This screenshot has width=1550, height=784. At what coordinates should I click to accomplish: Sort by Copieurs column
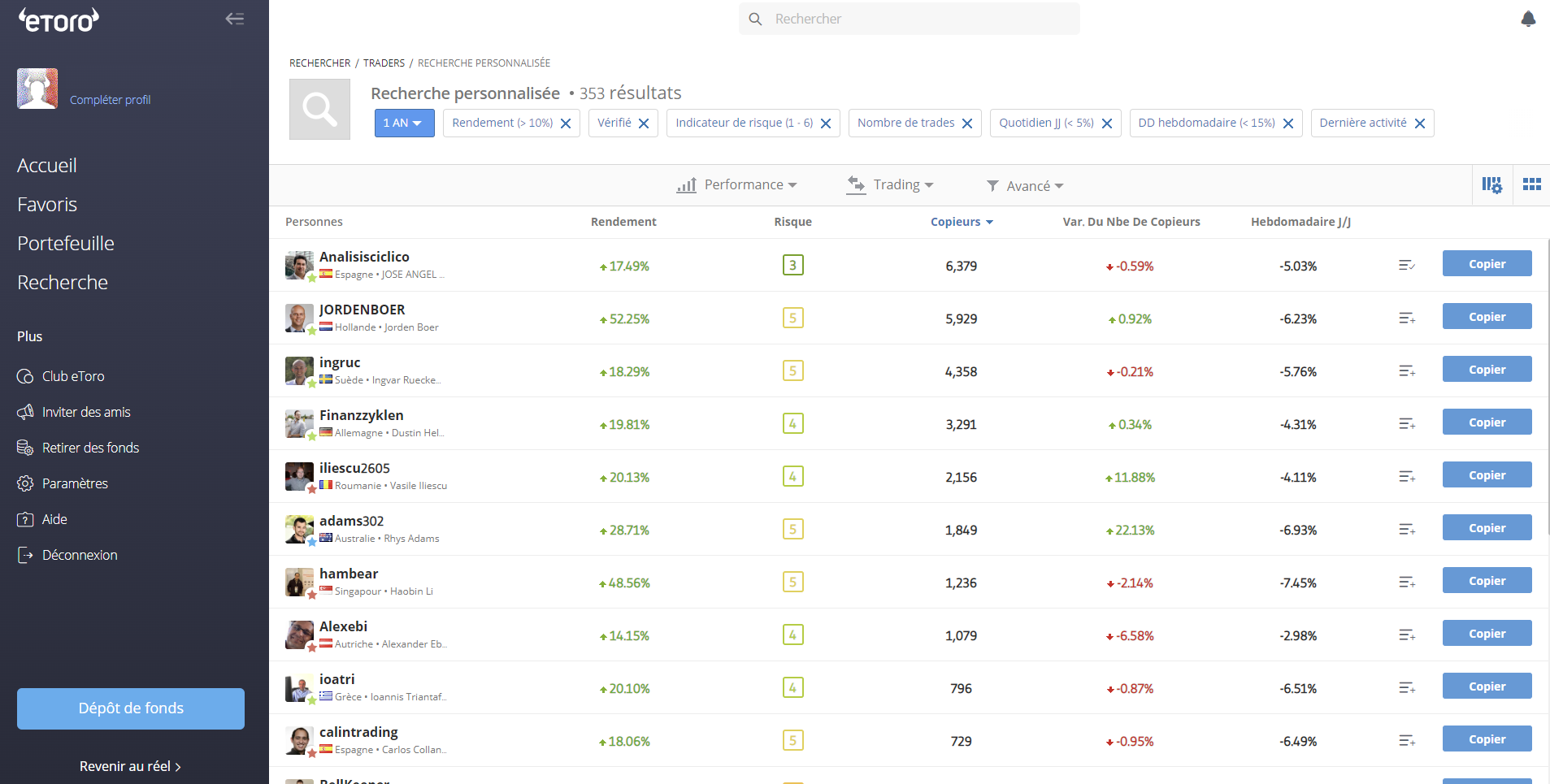click(962, 222)
